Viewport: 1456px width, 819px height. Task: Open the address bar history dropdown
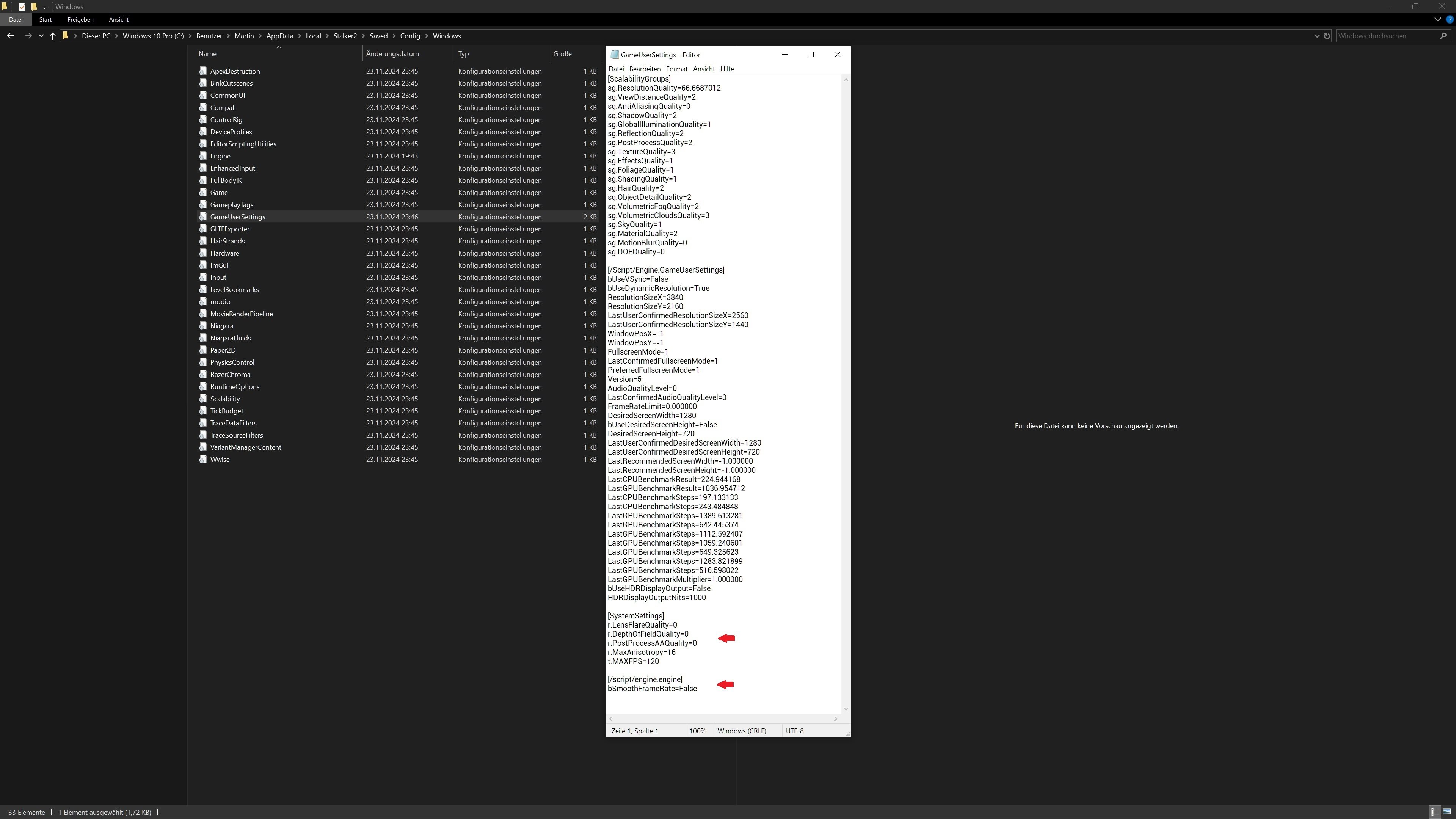[1318, 36]
